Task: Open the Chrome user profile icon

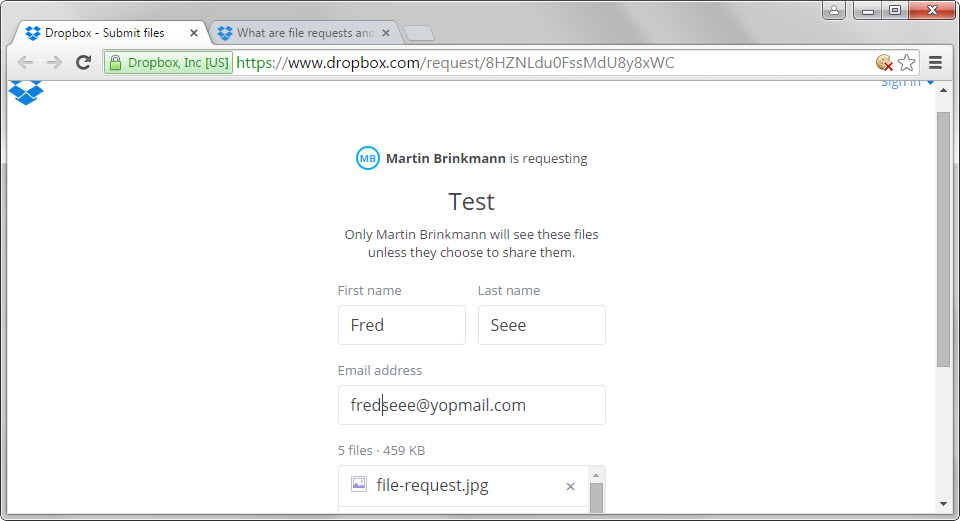Action: pyautogui.click(x=834, y=10)
